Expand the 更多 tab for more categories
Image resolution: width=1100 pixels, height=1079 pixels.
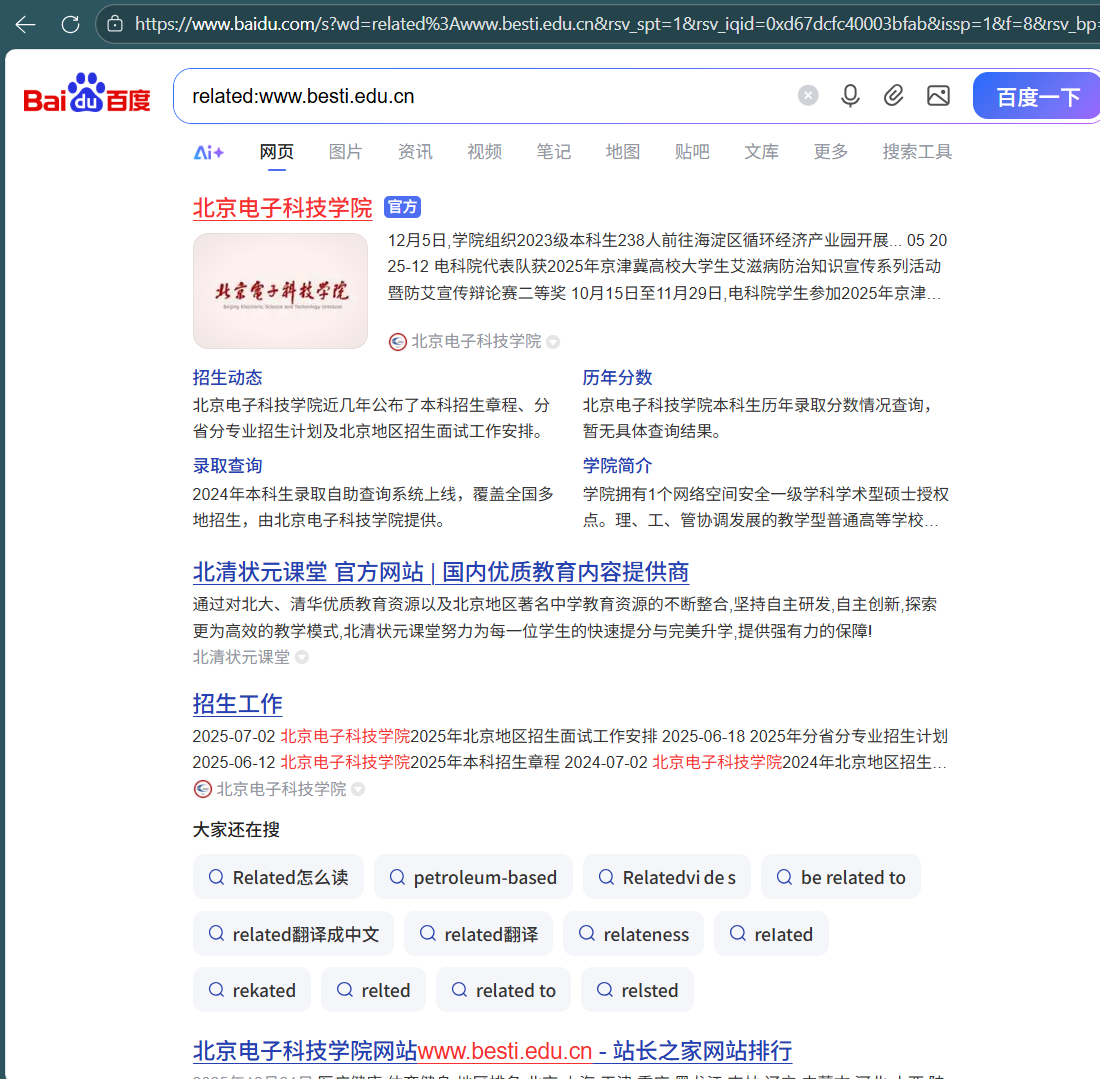(x=830, y=151)
